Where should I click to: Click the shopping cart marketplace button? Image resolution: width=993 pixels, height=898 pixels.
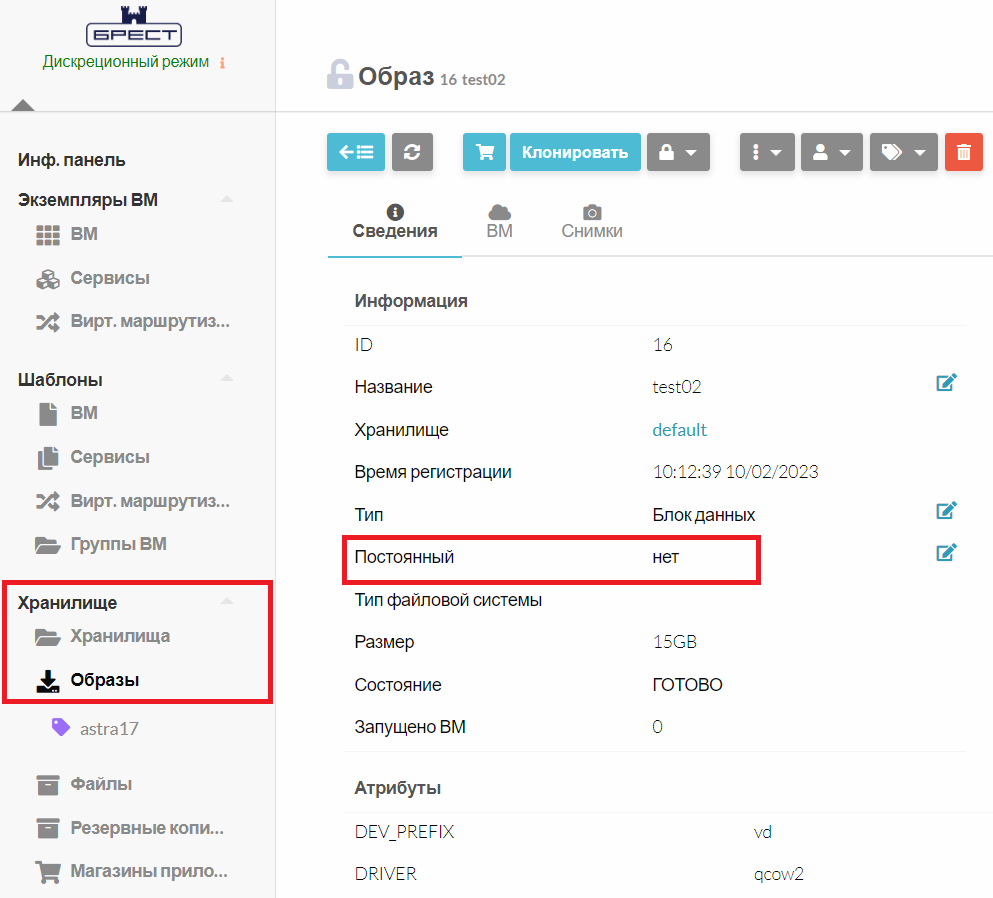[484, 152]
